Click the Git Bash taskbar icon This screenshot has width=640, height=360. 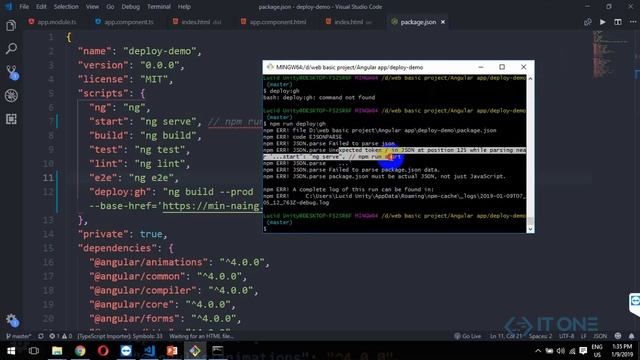click(195, 351)
